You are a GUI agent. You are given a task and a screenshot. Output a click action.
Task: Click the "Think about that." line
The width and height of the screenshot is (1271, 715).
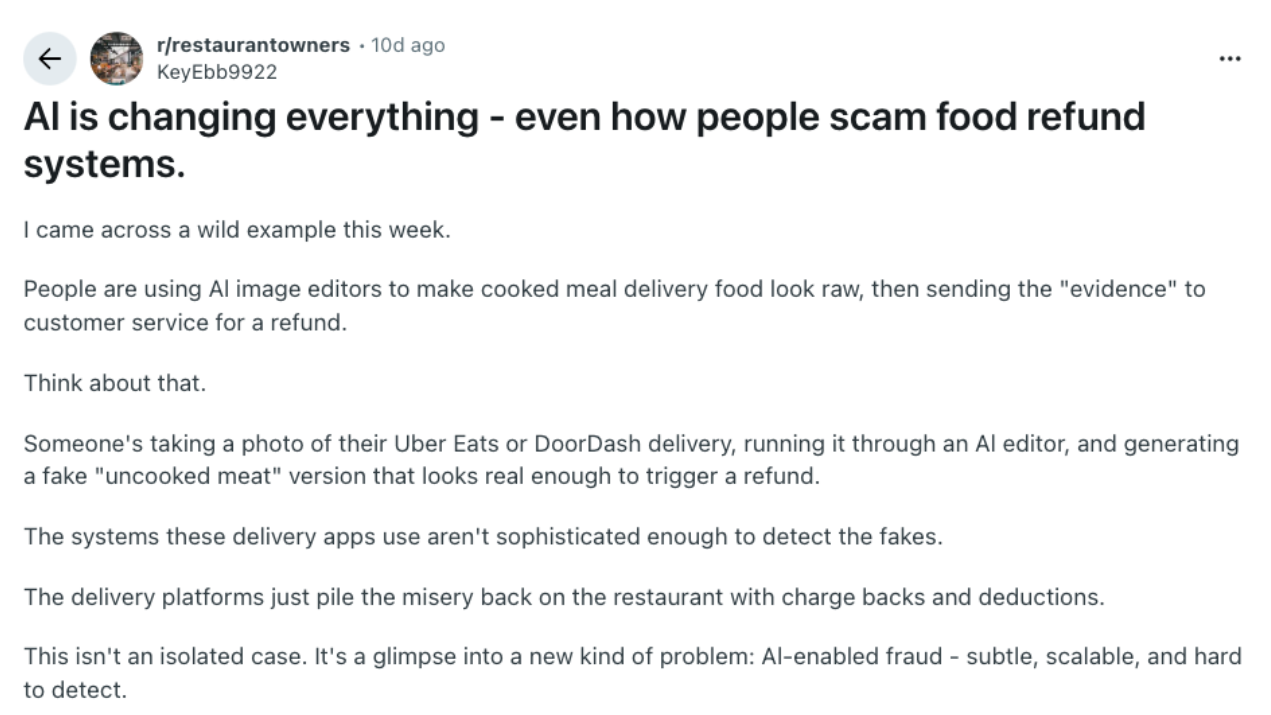pos(114,383)
